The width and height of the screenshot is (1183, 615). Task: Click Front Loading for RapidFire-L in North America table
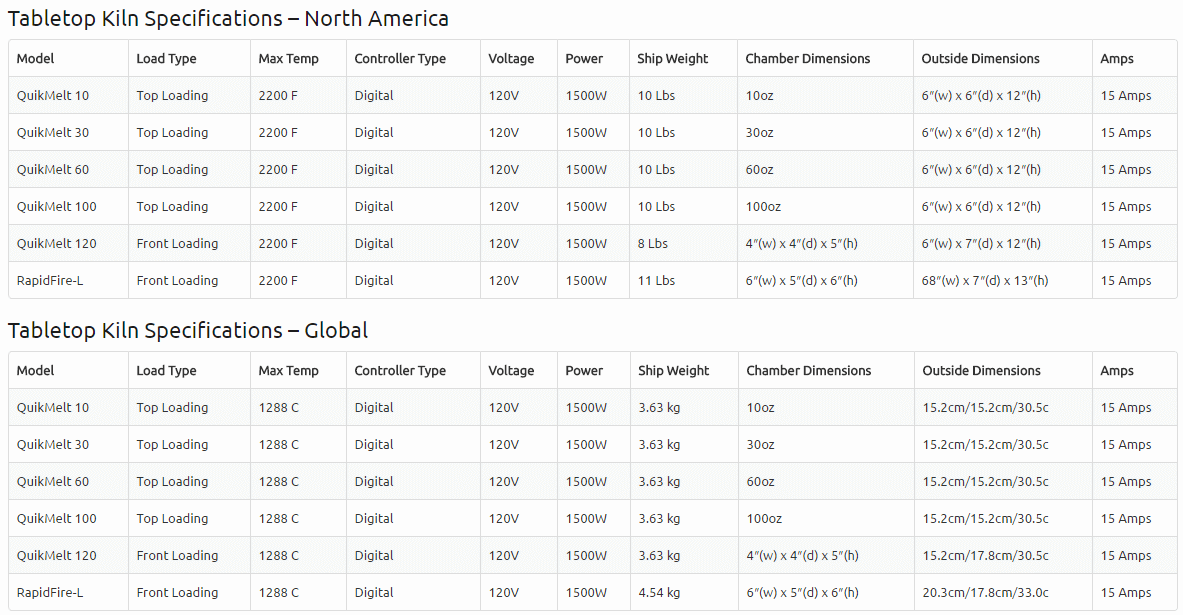click(x=177, y=281)
